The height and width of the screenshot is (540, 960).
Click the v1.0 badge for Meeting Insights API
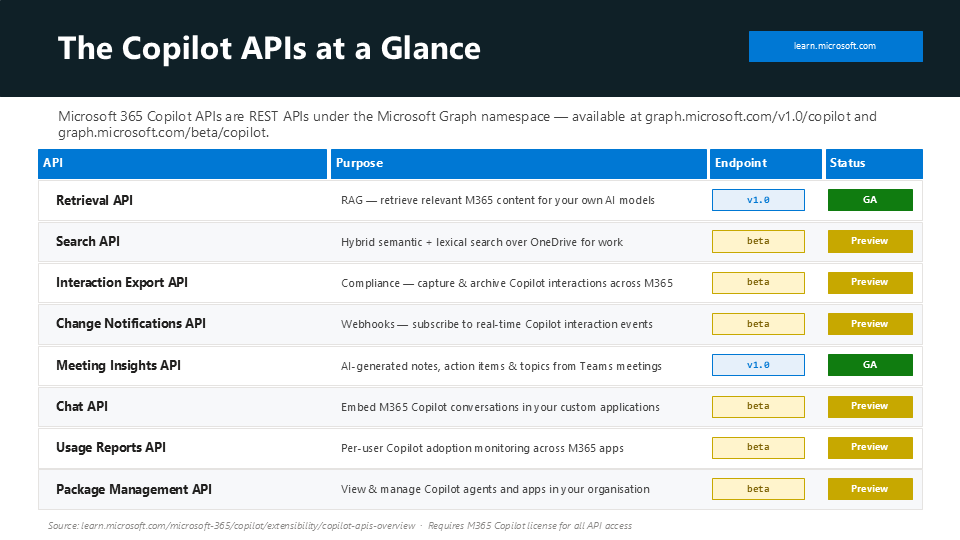(758, 365)
